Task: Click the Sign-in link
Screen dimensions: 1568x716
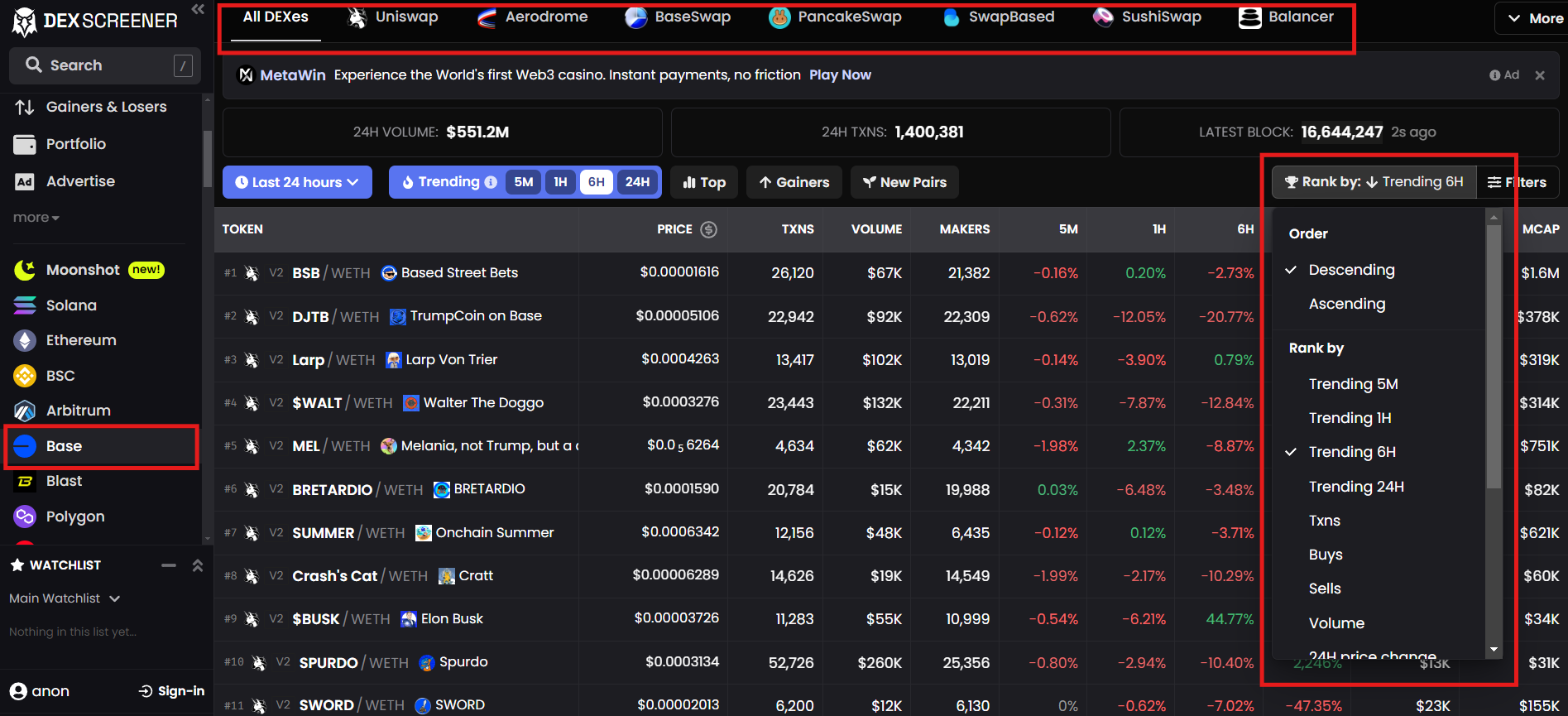Action: pos(172,691)
